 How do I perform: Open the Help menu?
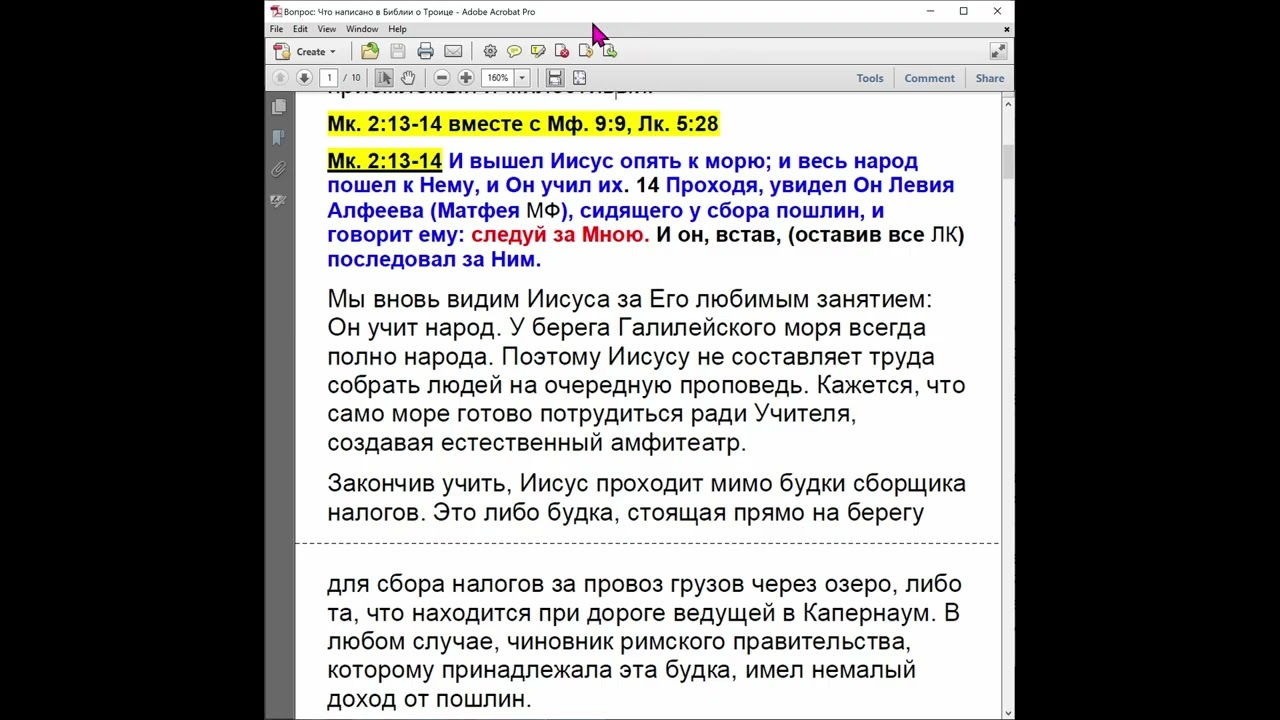[397, 29]
